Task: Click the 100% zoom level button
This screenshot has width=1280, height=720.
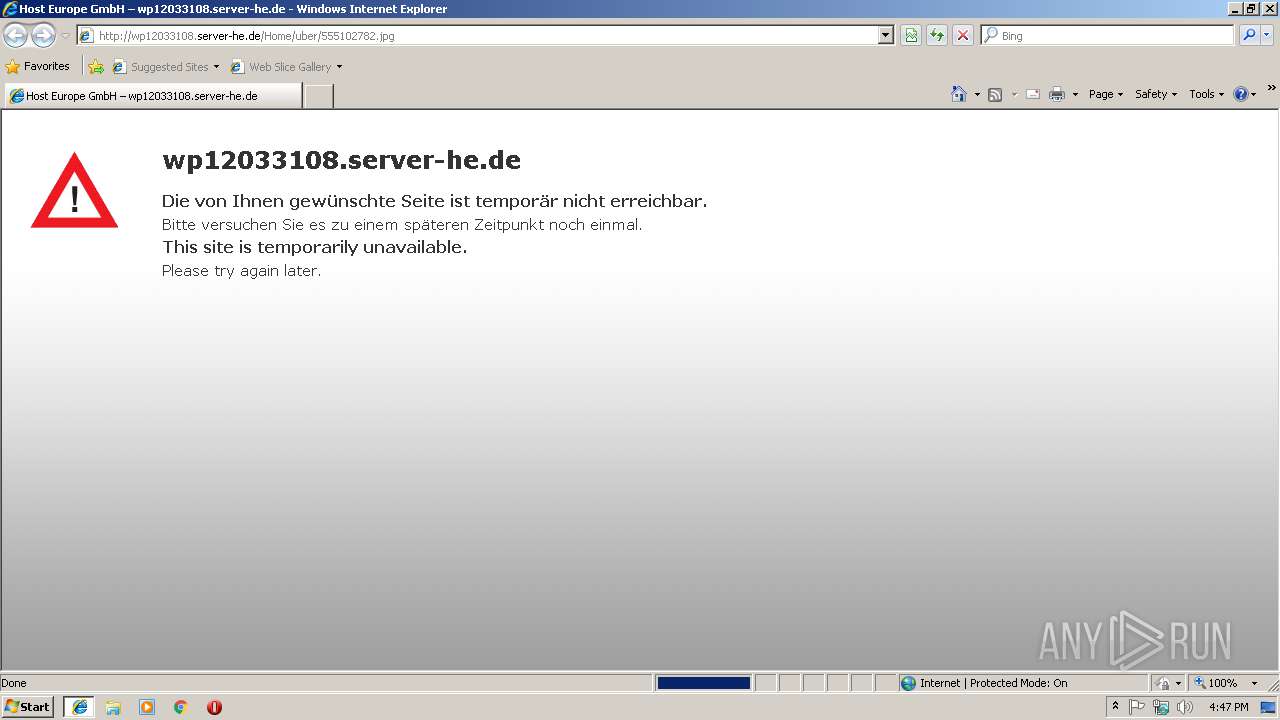Action: click(x=1215, y=683)
